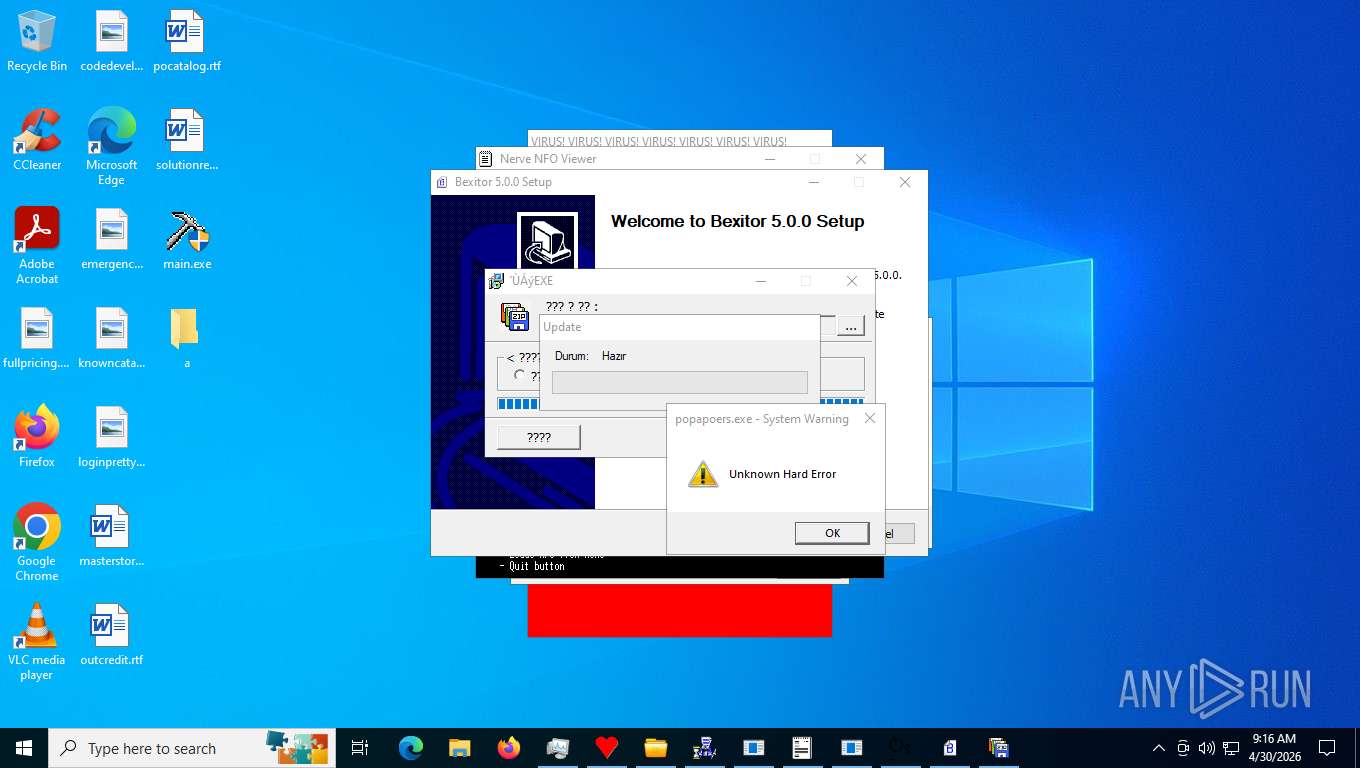Open the folder named a on desktop

[186, 338]
